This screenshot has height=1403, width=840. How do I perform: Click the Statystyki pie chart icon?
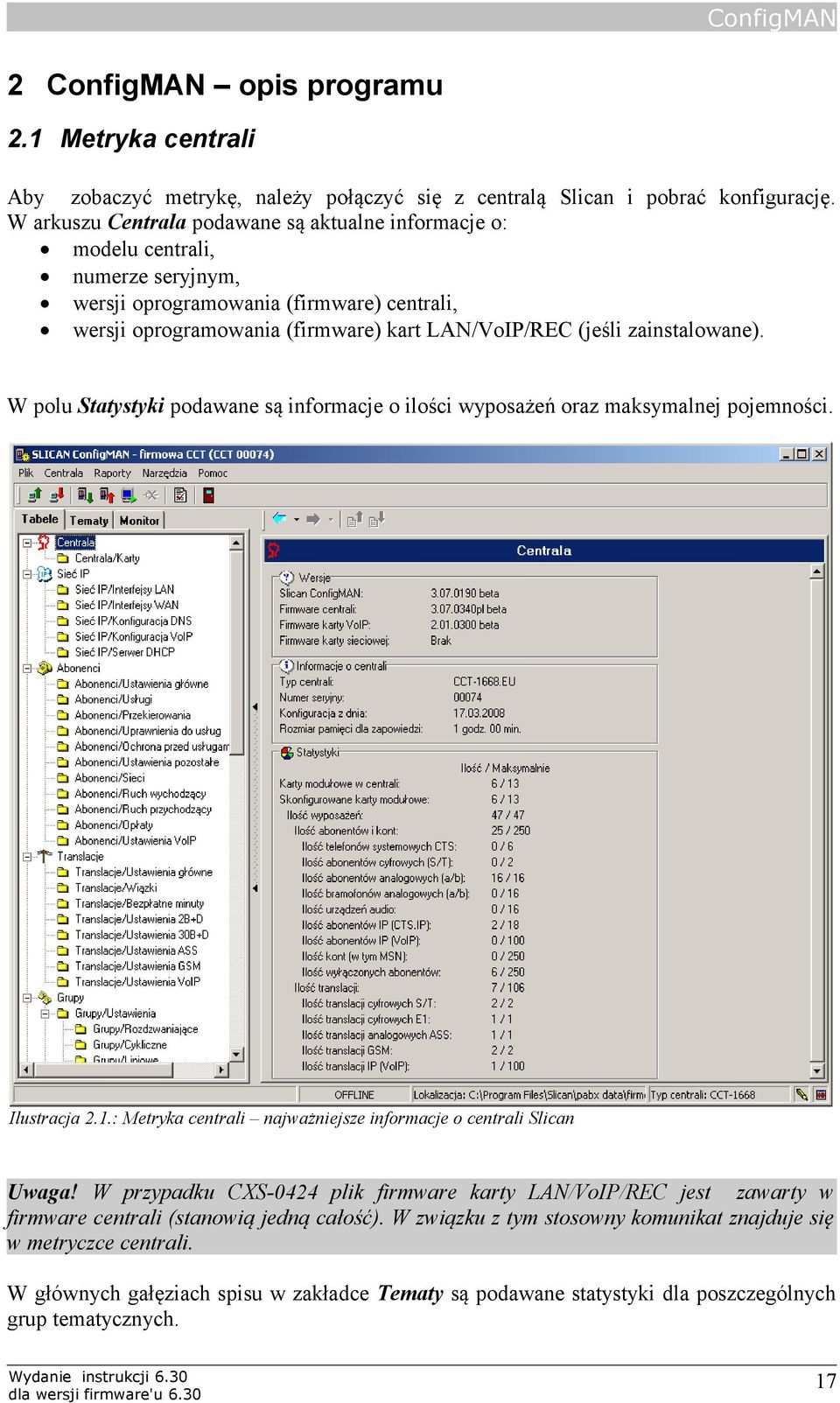coord(287,753)
